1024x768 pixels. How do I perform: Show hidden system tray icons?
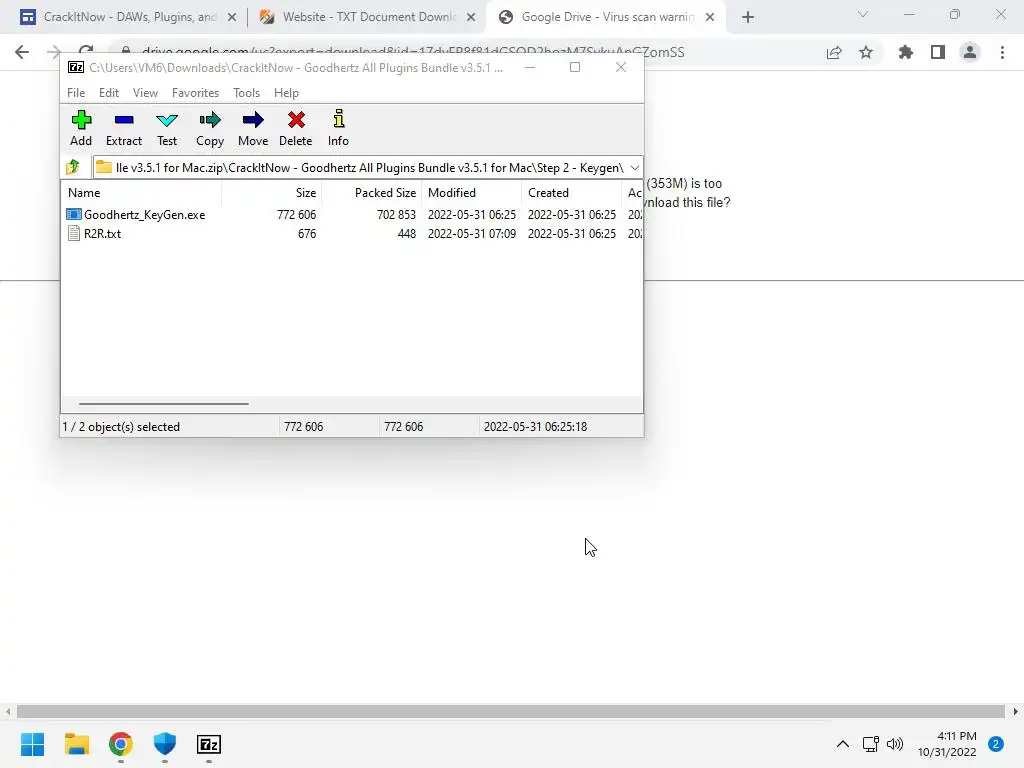pos(843,744)
